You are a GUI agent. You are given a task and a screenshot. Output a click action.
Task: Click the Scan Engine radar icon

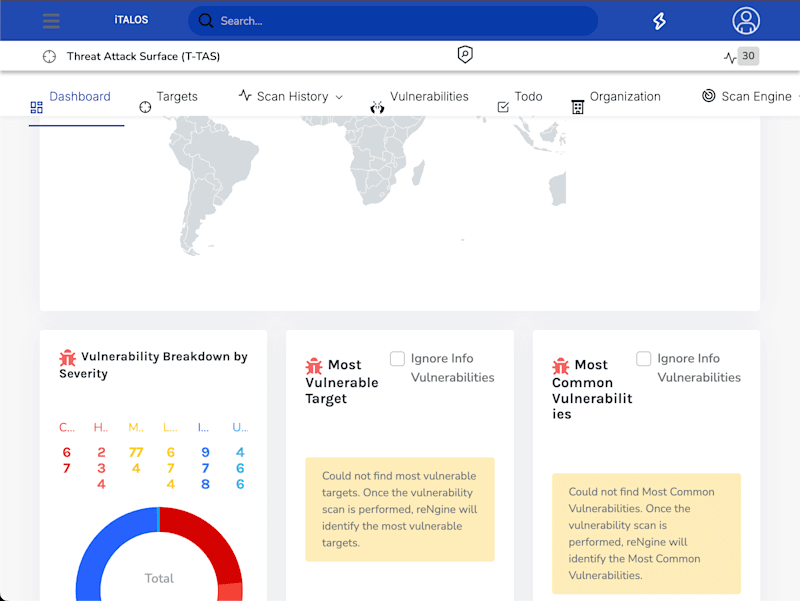click(709, 95)
